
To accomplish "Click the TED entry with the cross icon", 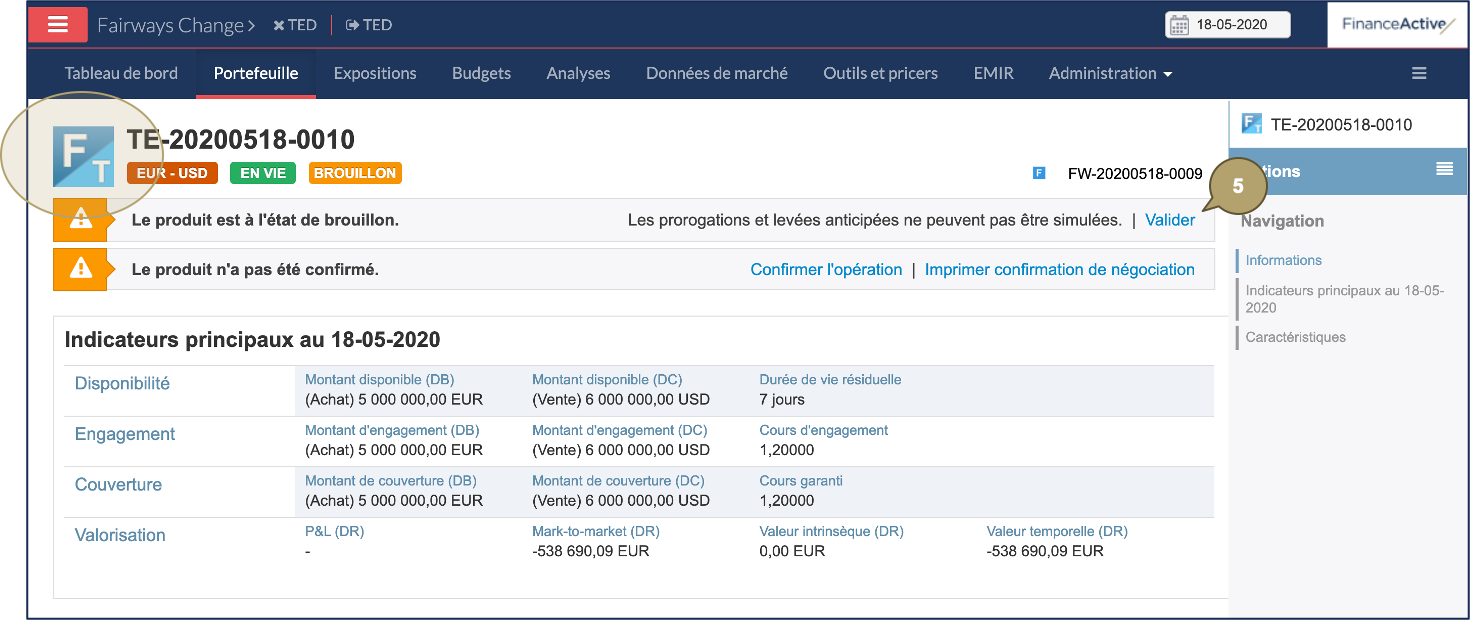I will click(x=295, y=25).
